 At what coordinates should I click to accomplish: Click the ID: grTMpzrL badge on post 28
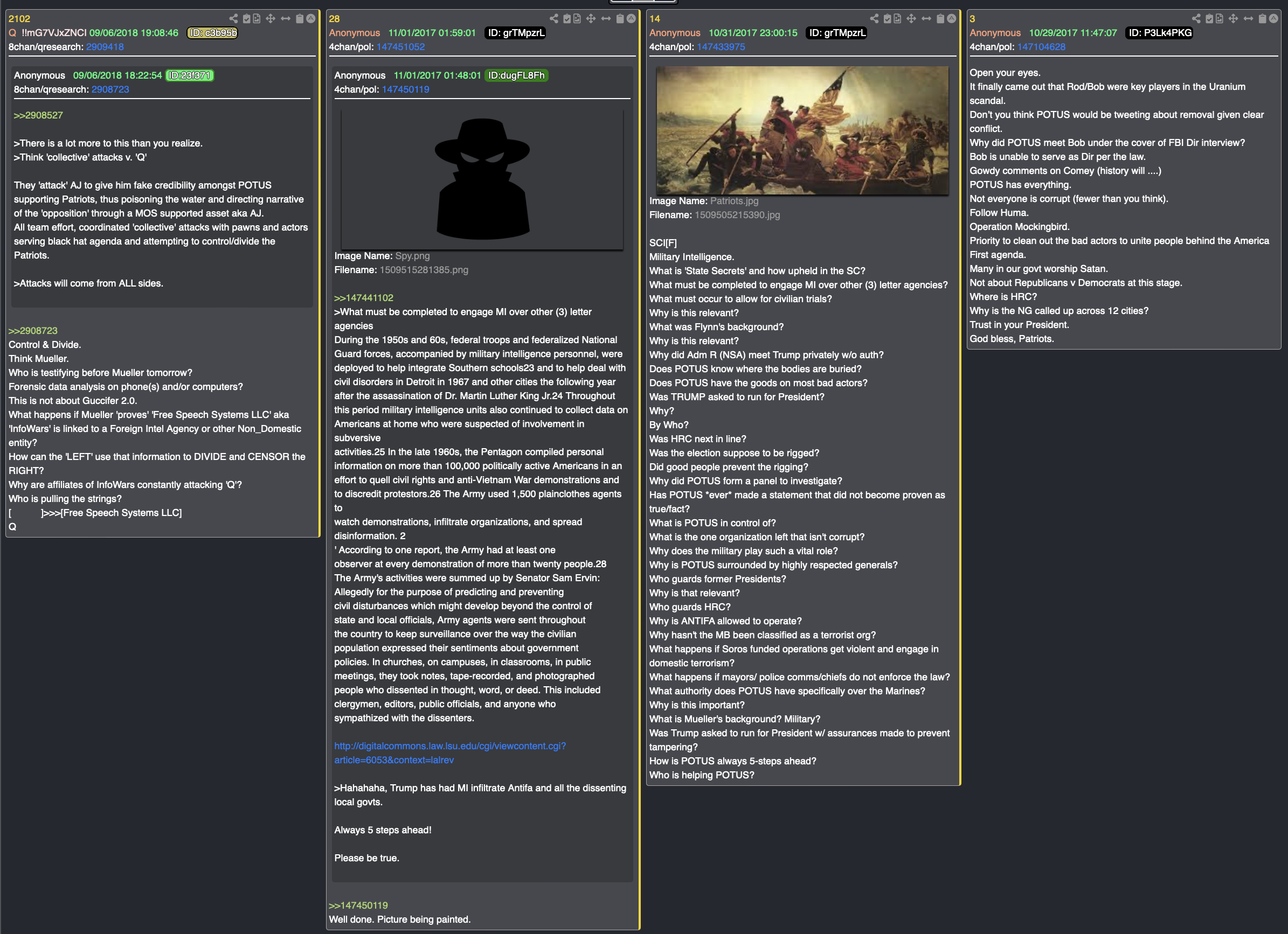click(516, 33)
